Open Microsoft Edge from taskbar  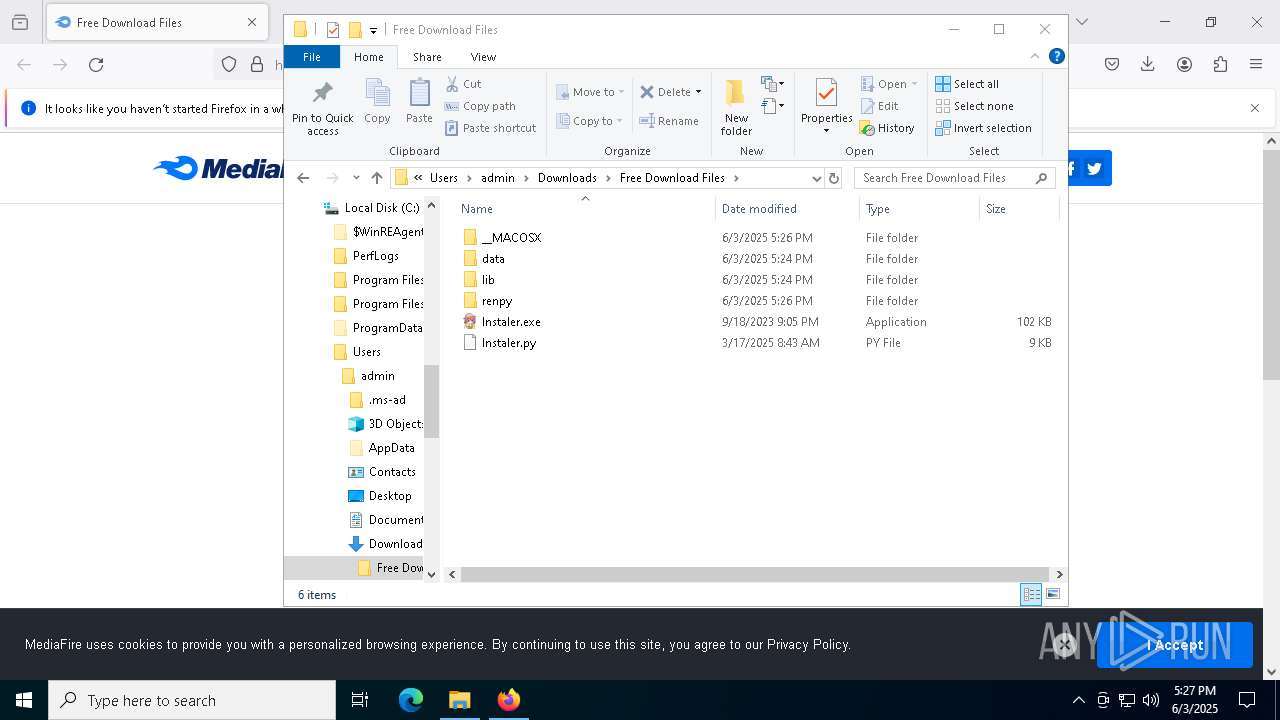(411, 700)
